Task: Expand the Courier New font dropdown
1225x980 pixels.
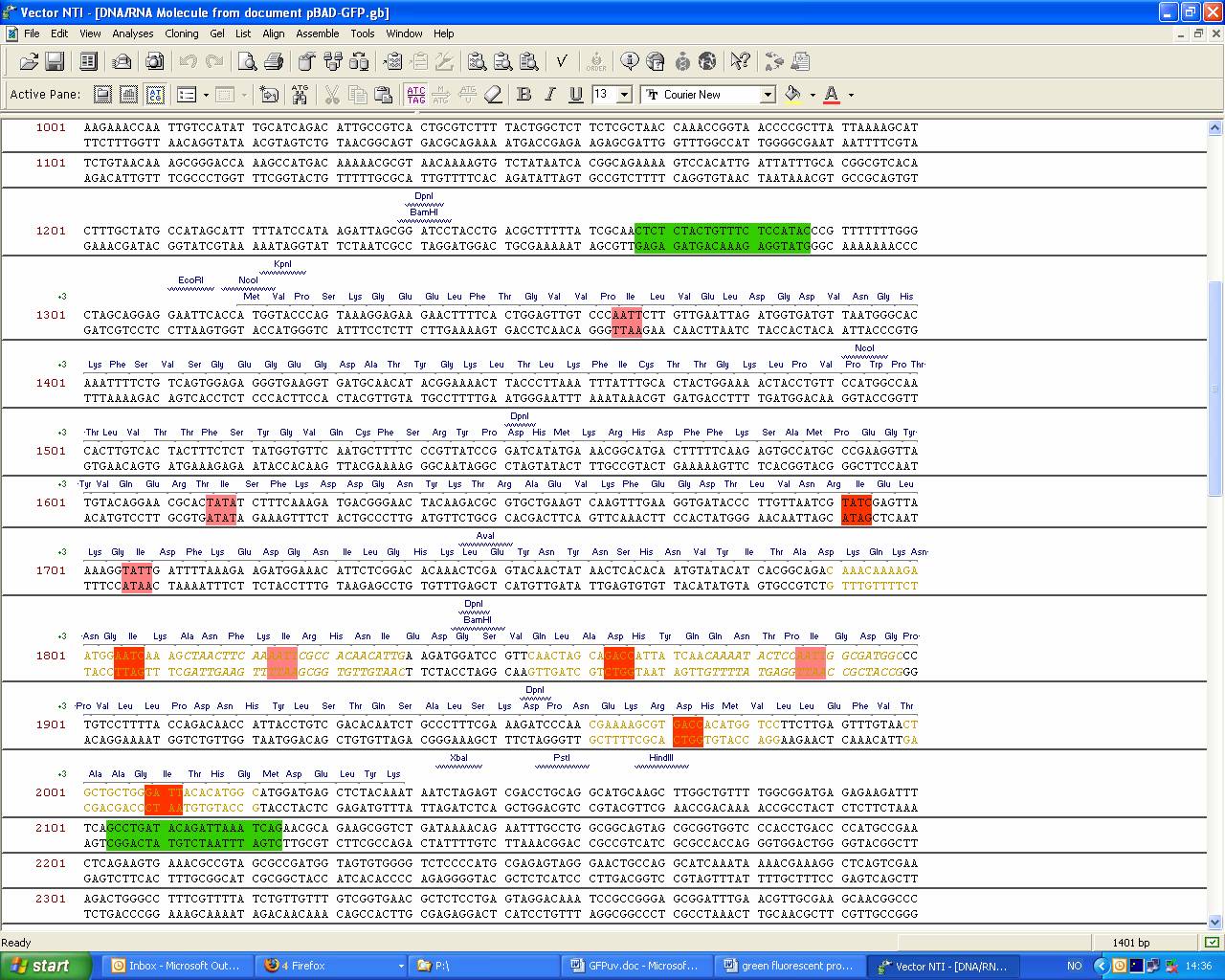Action: 767,95
